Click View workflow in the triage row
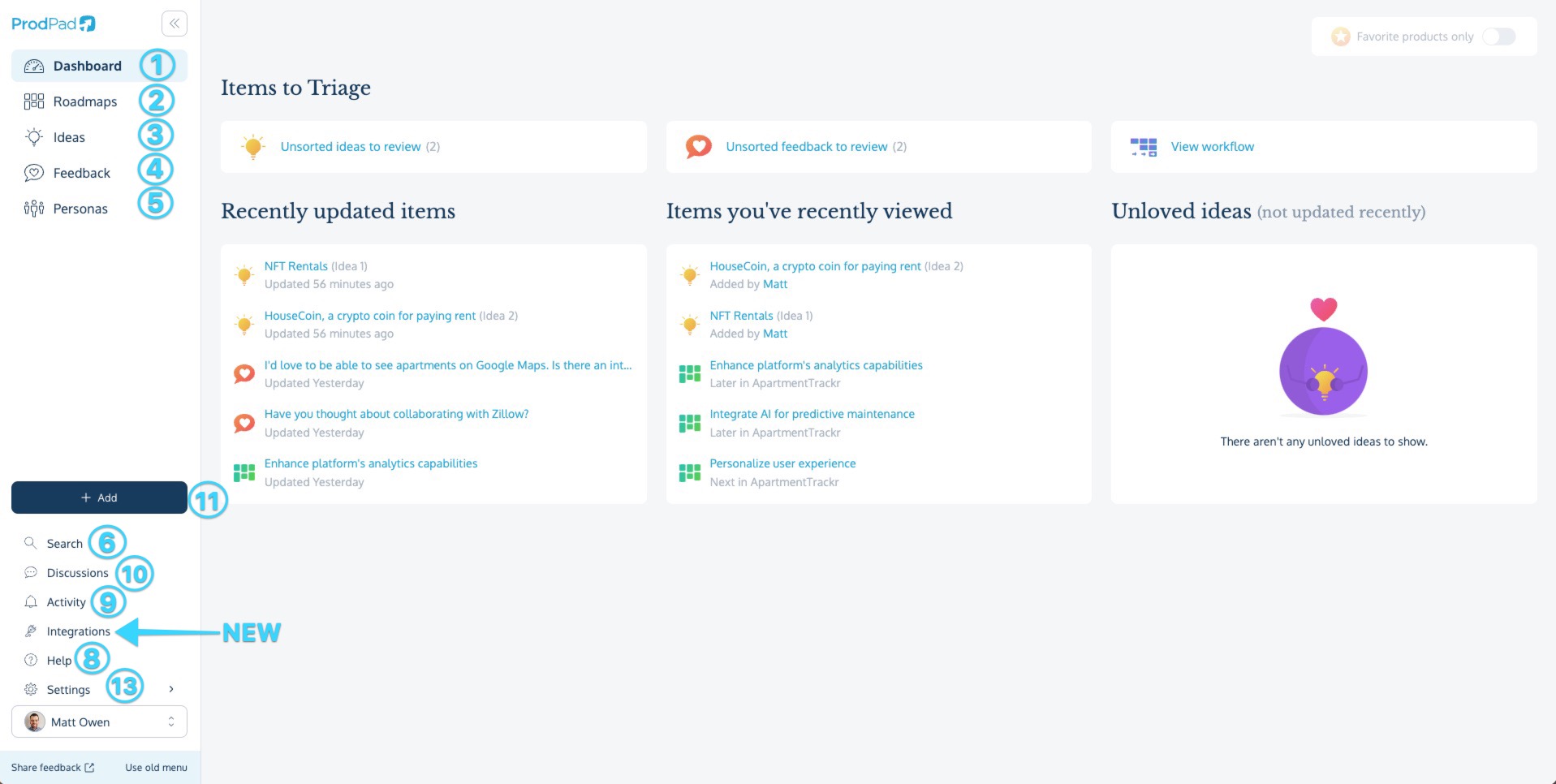1556x784 pixels. (1211, 146)
